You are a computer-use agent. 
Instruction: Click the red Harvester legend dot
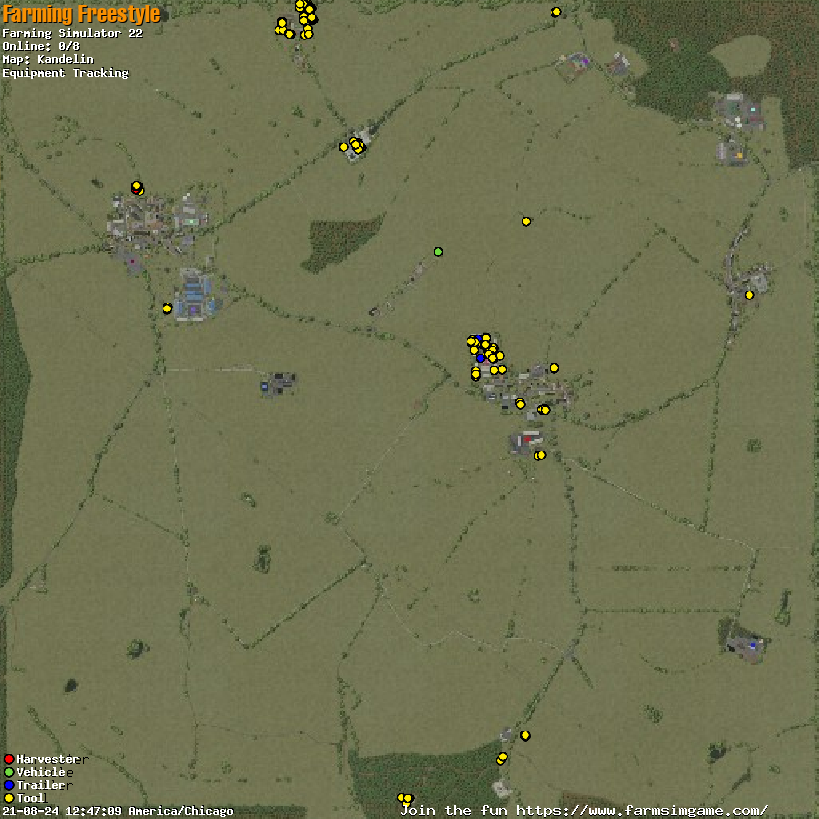(x=9, y=759)
